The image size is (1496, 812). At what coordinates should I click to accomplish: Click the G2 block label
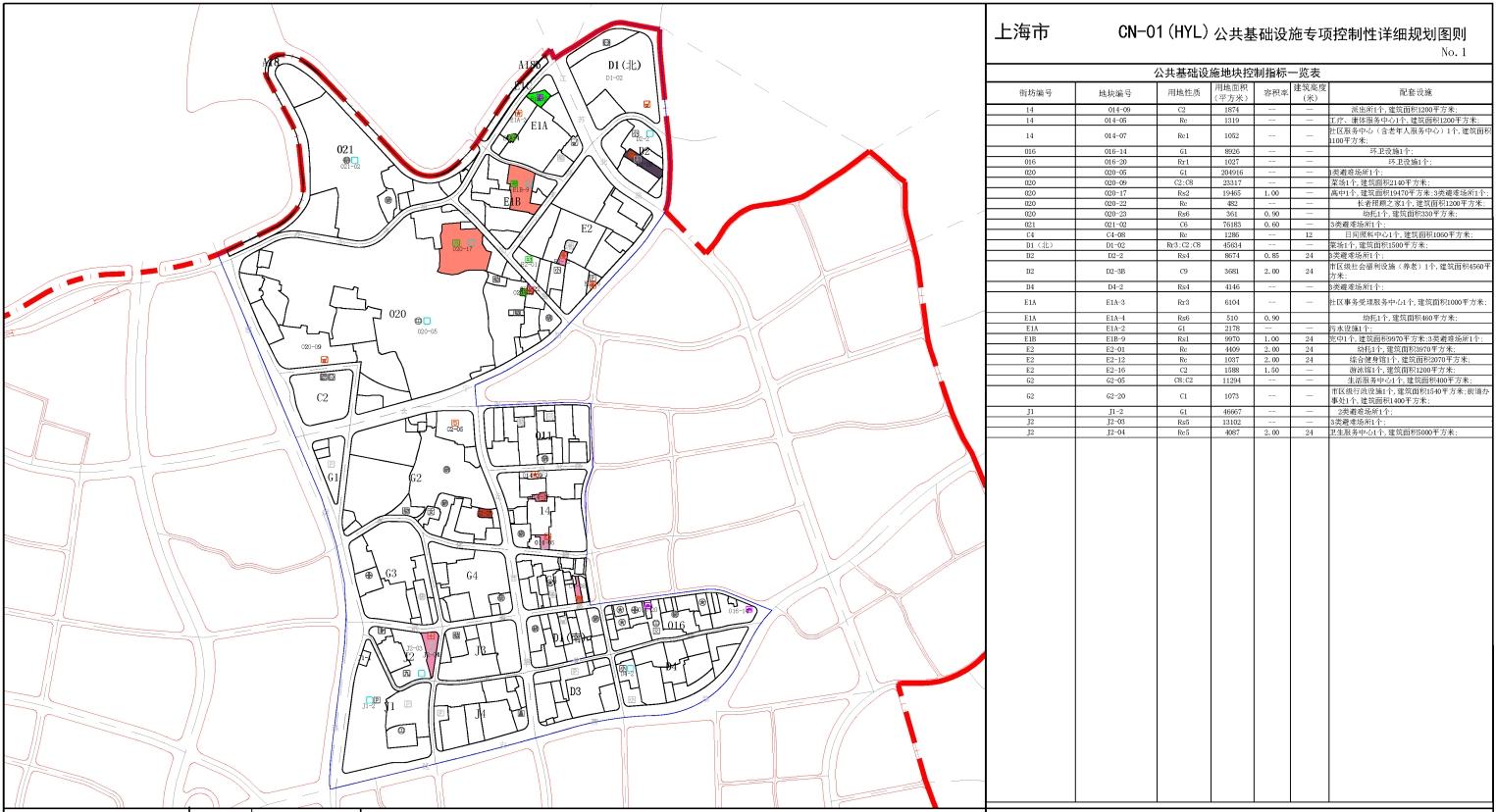[415, 478]
